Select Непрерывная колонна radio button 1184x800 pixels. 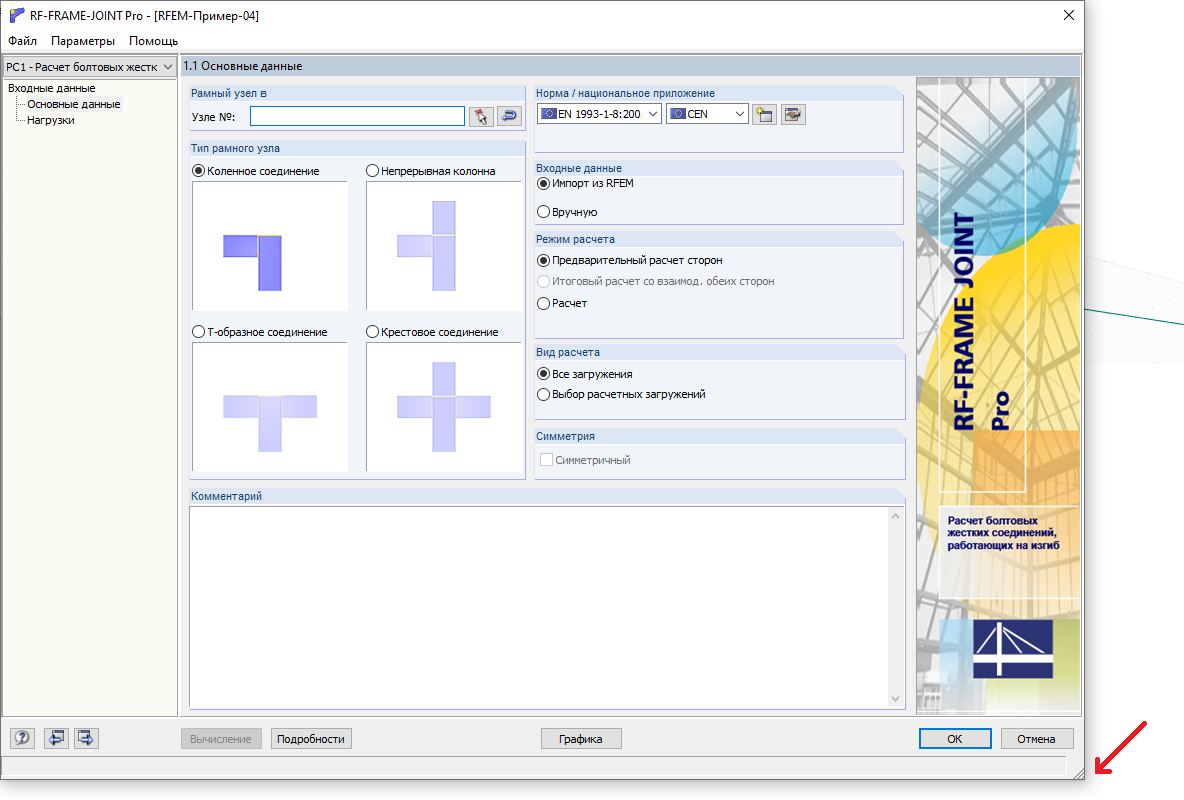tap(372, 171)
